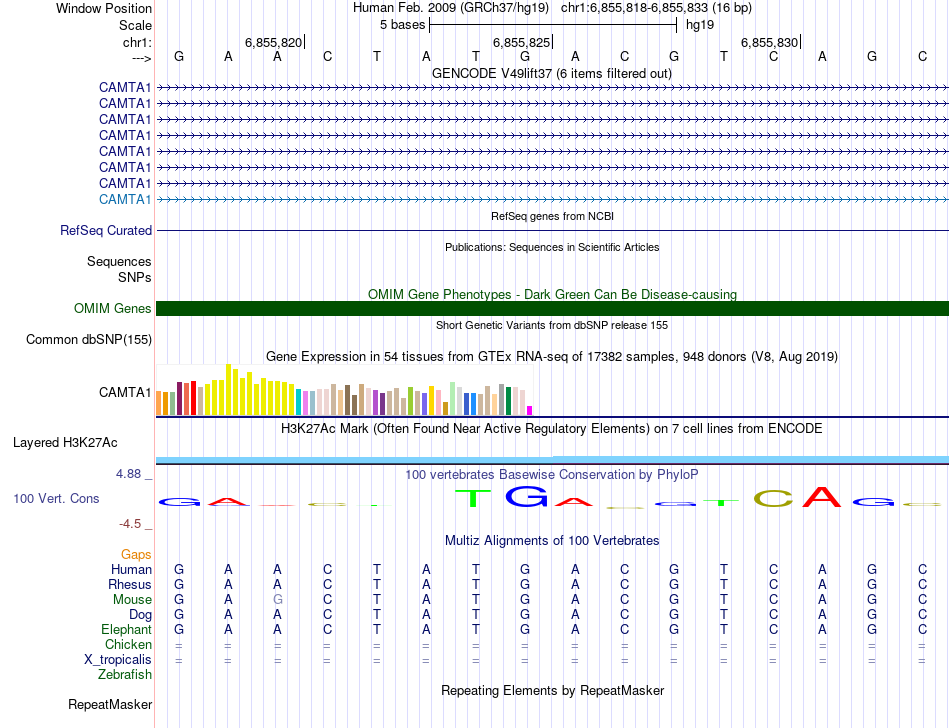
Task: Select the orange Gaps label
Action: pos(136,554)
